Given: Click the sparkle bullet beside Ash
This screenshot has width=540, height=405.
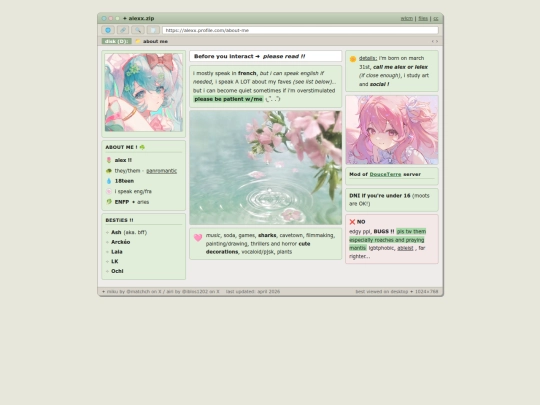Looking at the screenshot, I should tap(107, 232).
